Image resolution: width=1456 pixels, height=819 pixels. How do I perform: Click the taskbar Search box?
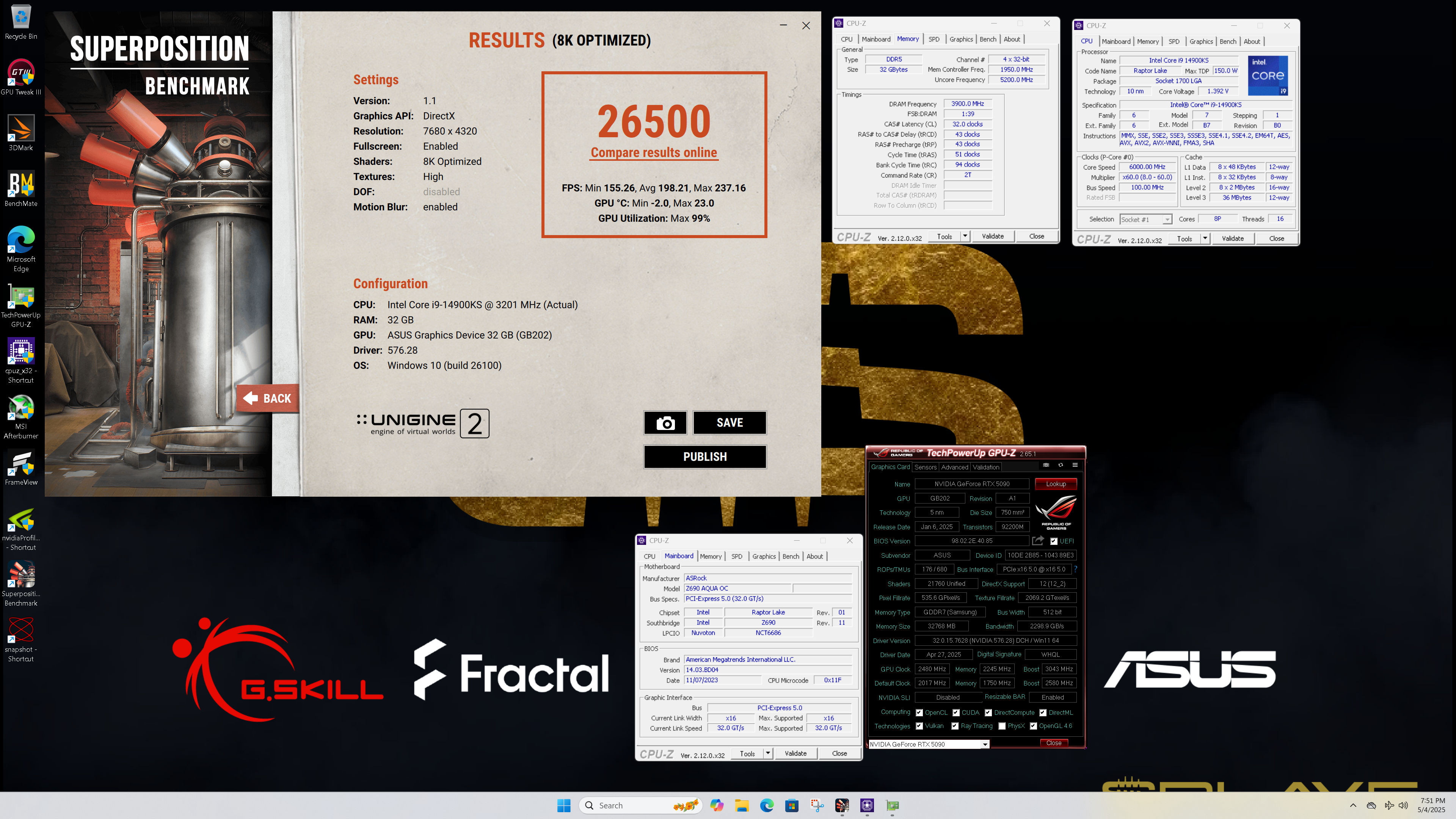point(640,805)
